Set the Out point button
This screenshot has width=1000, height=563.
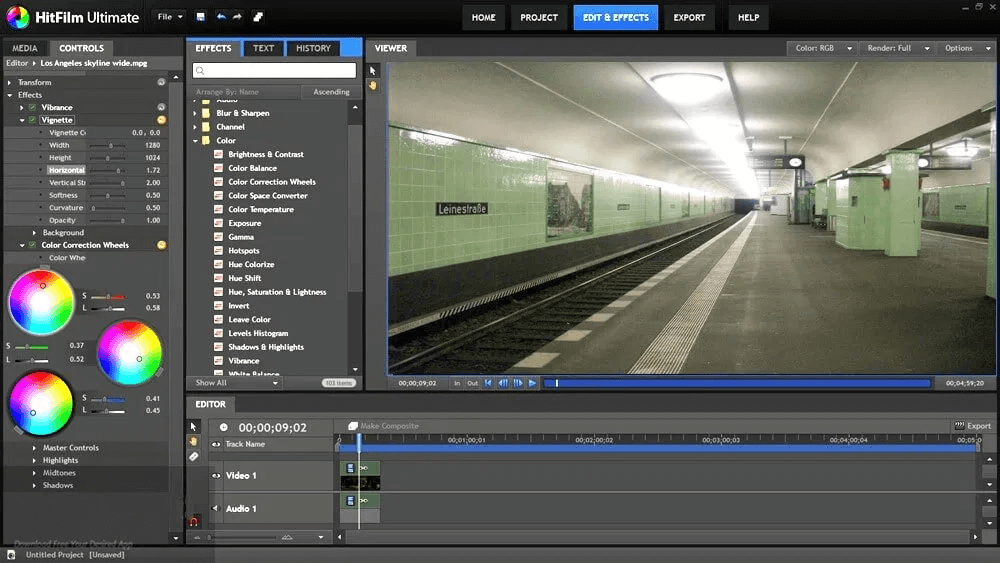point(473,383)
